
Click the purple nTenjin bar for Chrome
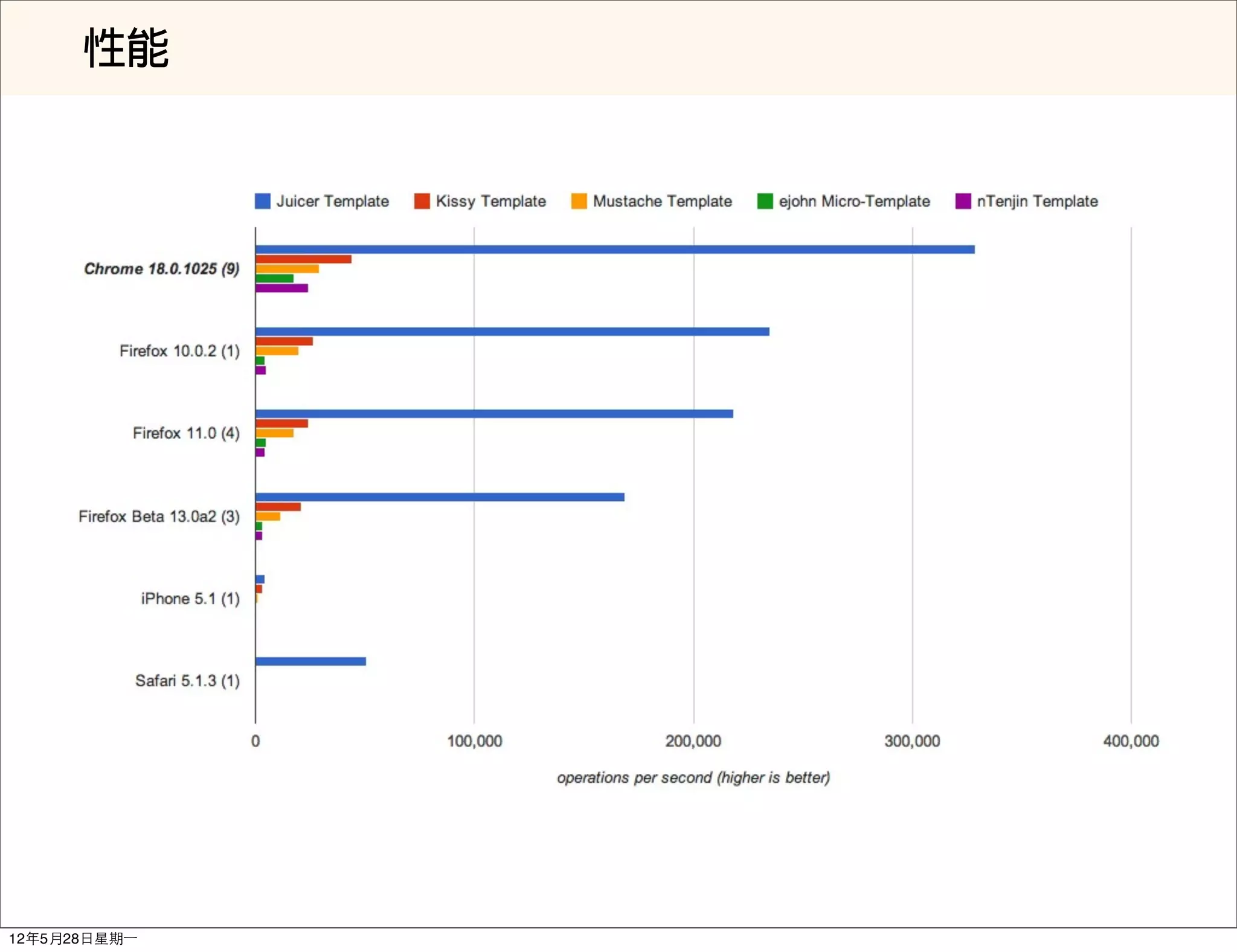[281, 288]
